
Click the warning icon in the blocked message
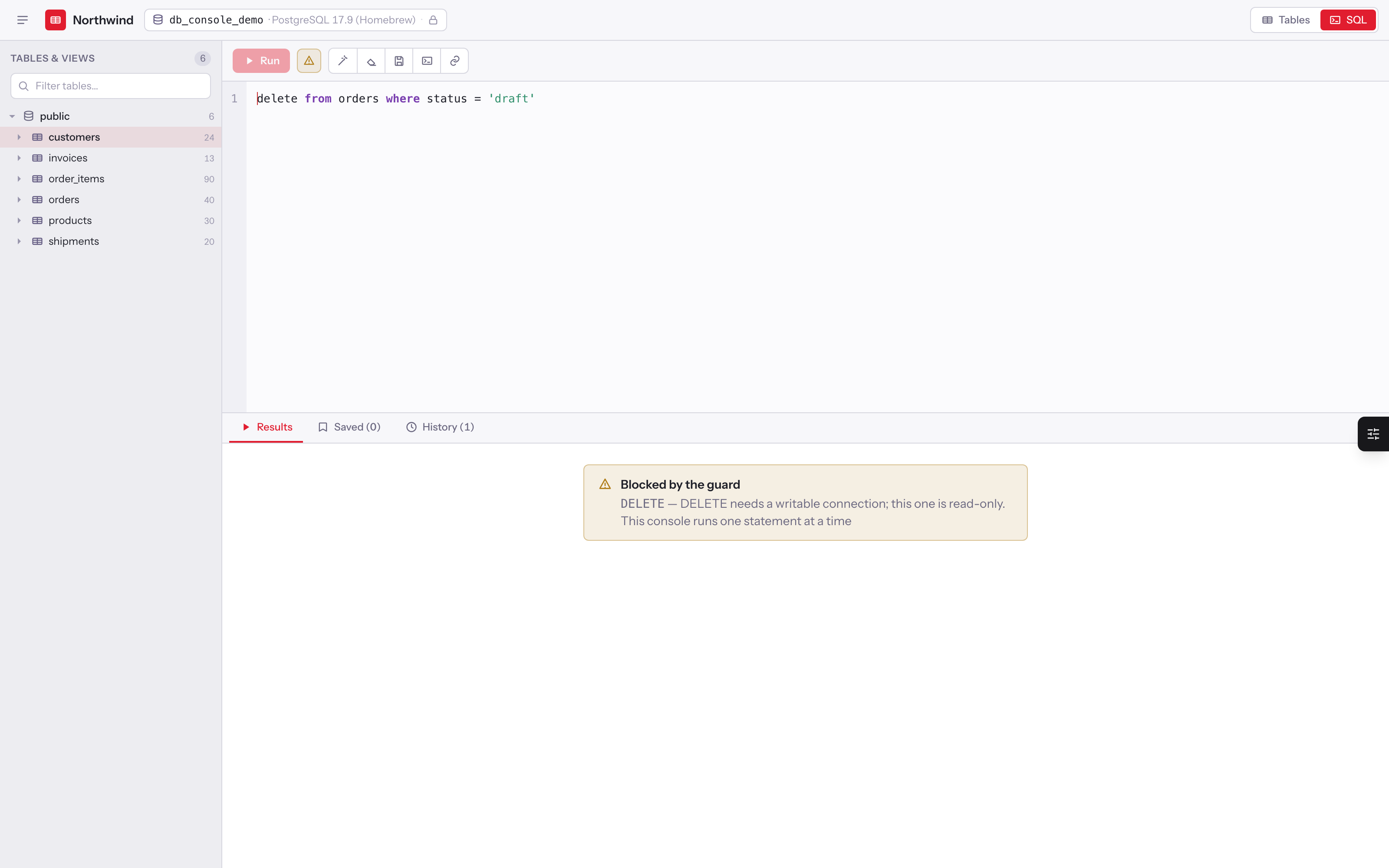[x=605, y=484]
